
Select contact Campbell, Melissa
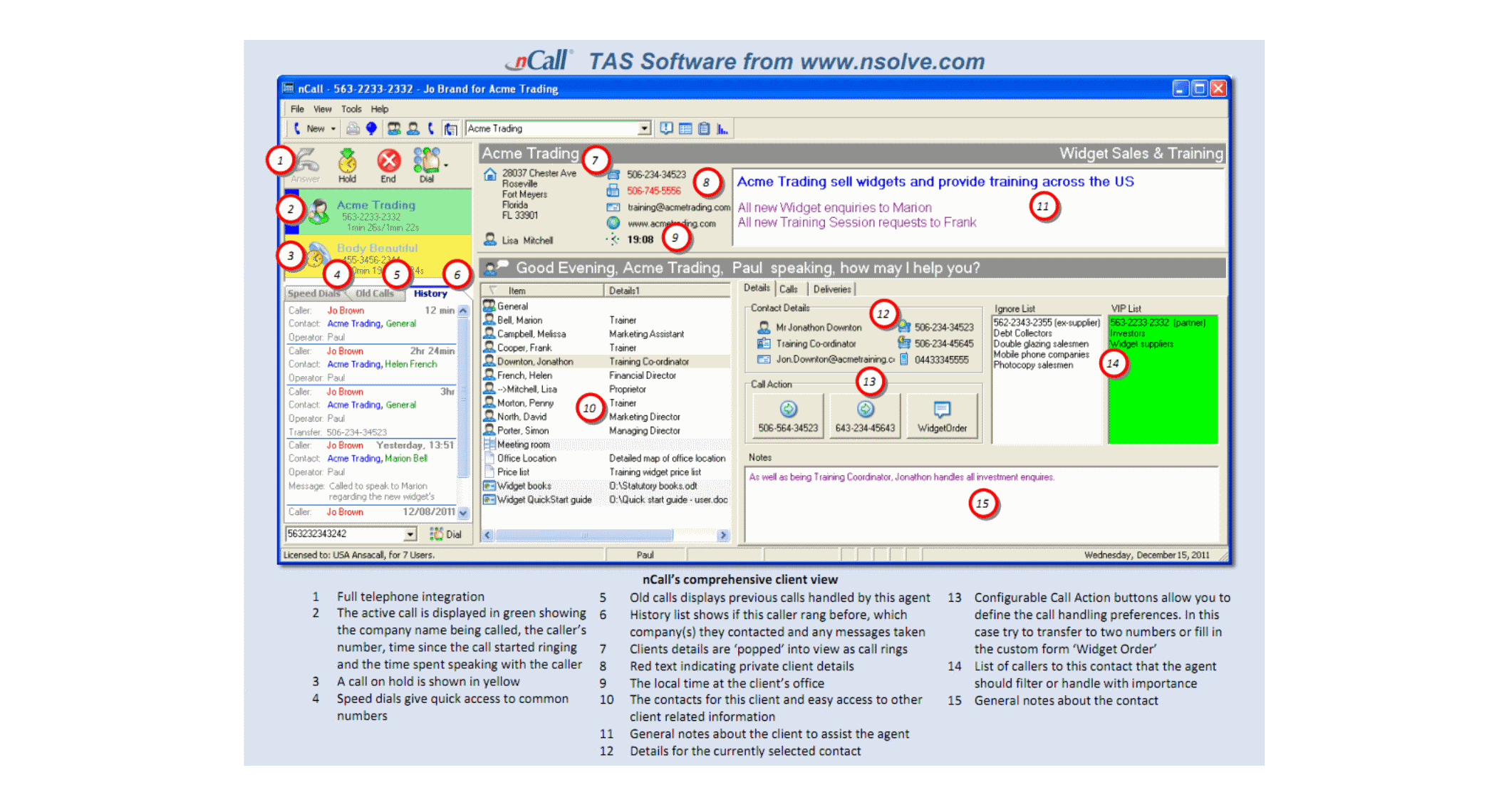[x=606, y=334]
